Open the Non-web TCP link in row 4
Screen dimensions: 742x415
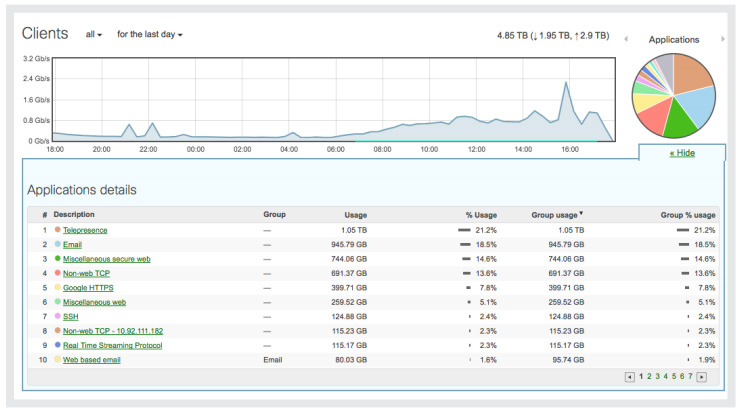86,274
